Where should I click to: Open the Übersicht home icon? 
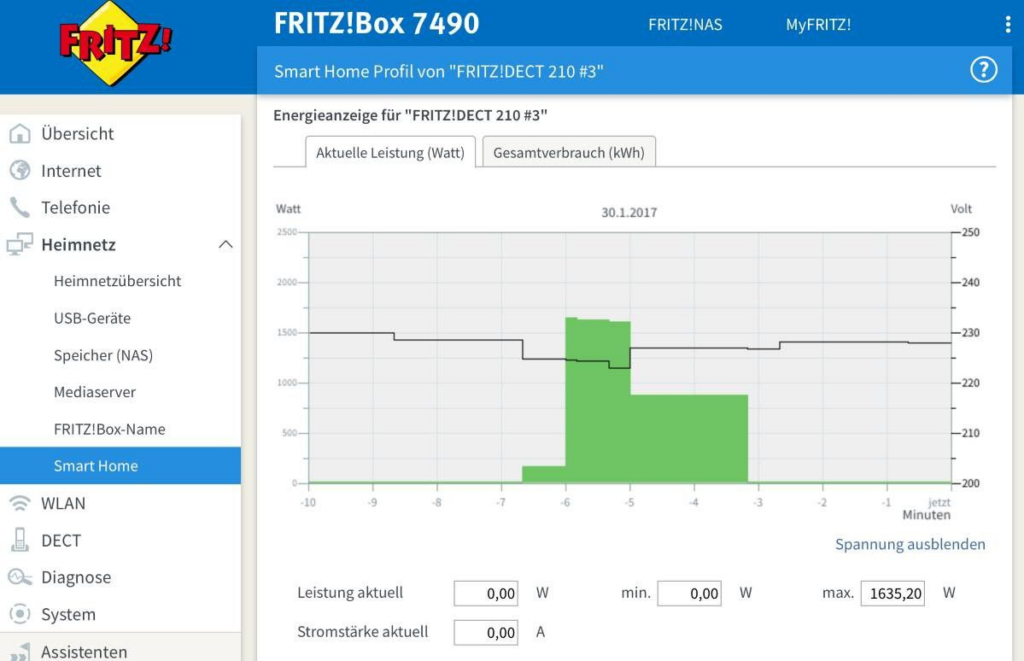click(19, 133)
